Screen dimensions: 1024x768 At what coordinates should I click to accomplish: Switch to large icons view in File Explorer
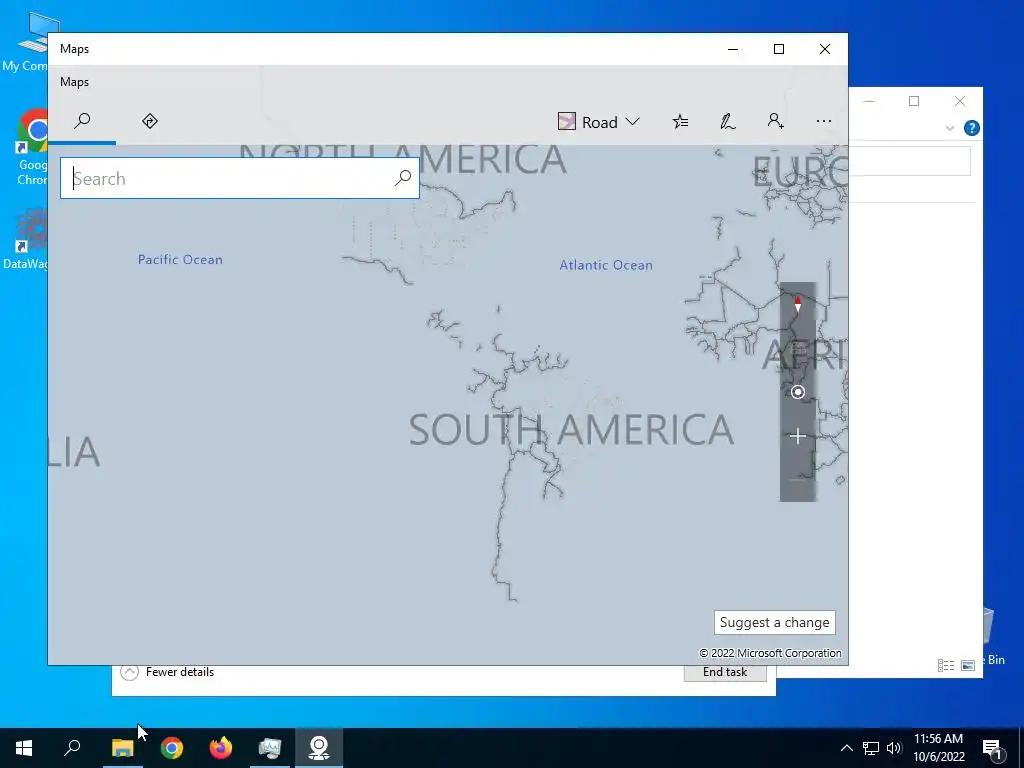968,665
